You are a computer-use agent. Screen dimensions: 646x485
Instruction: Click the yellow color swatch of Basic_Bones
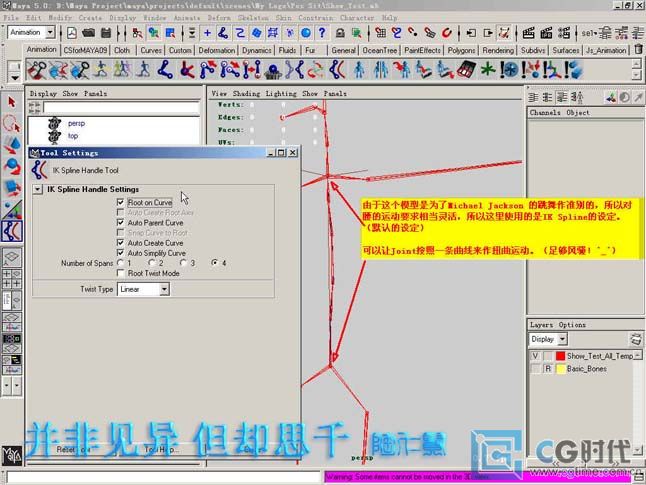tap(560, 368)
